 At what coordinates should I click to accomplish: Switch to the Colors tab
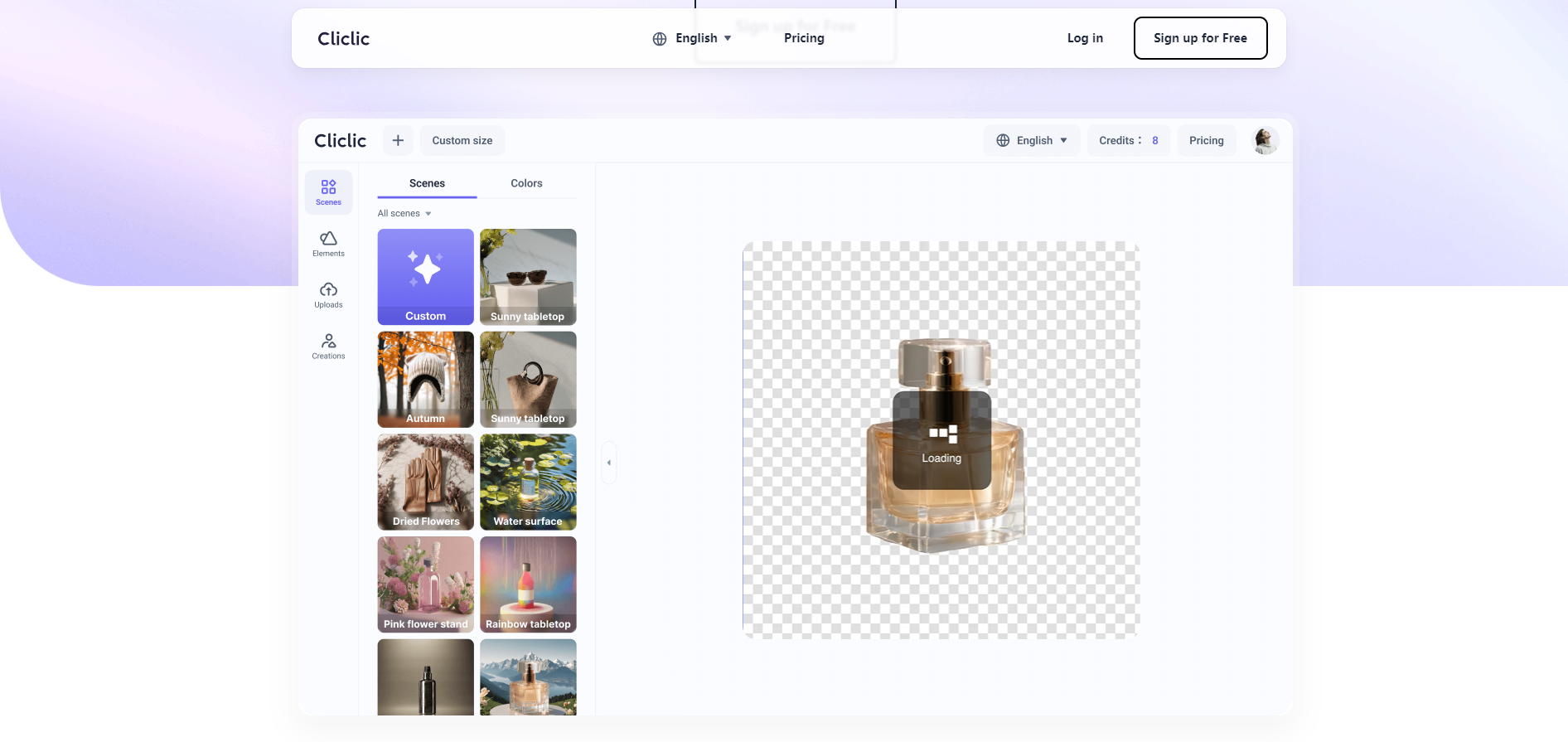526,183
